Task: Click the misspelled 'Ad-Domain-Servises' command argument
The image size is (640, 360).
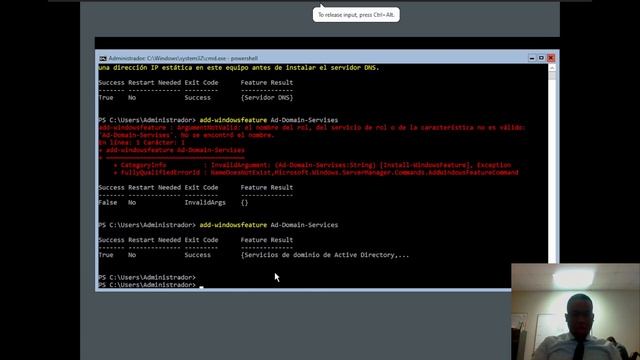Action: [304, 120]
